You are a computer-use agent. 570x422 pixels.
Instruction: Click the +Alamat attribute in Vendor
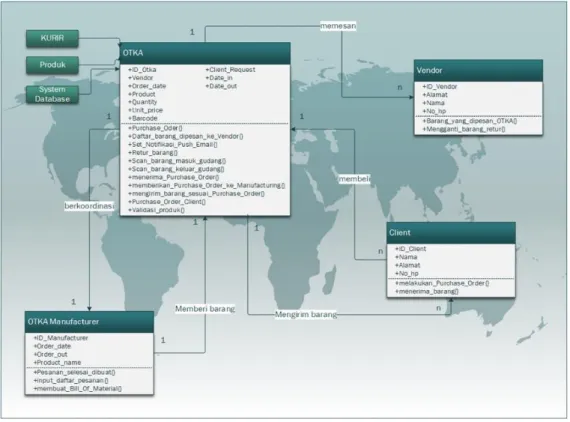(435, 95)
